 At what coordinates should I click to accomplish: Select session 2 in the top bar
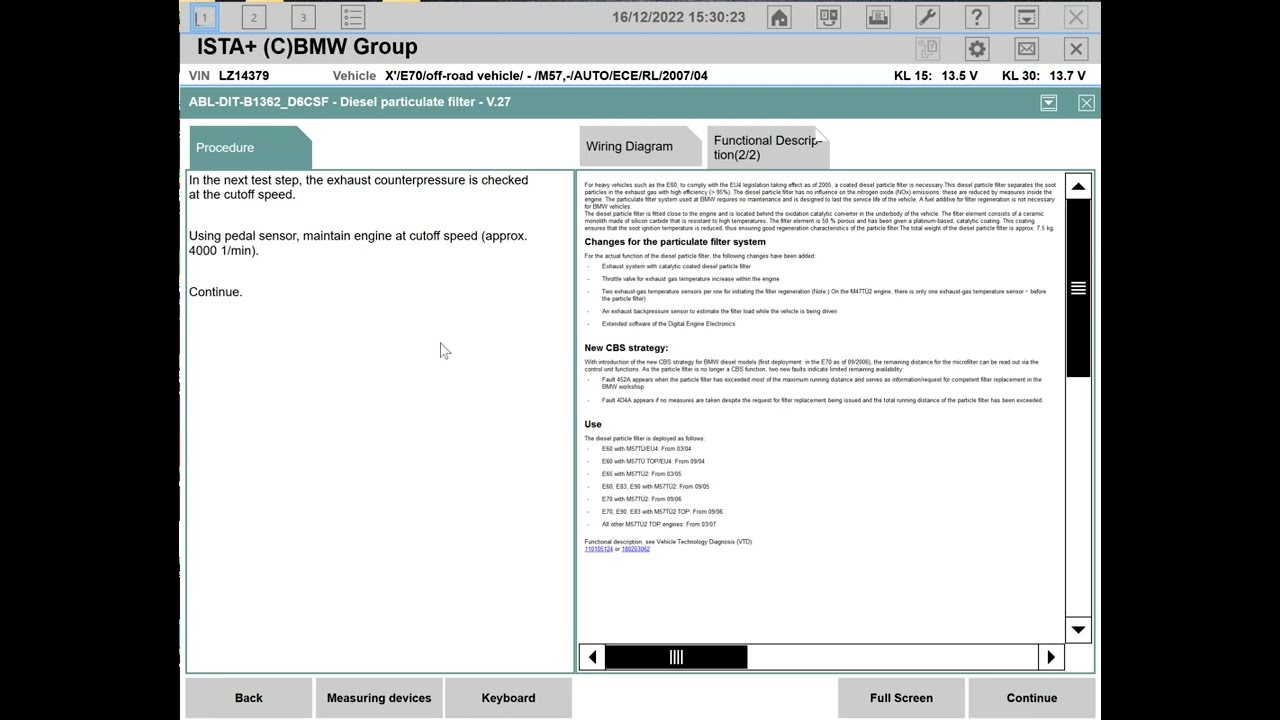(254, 17)
